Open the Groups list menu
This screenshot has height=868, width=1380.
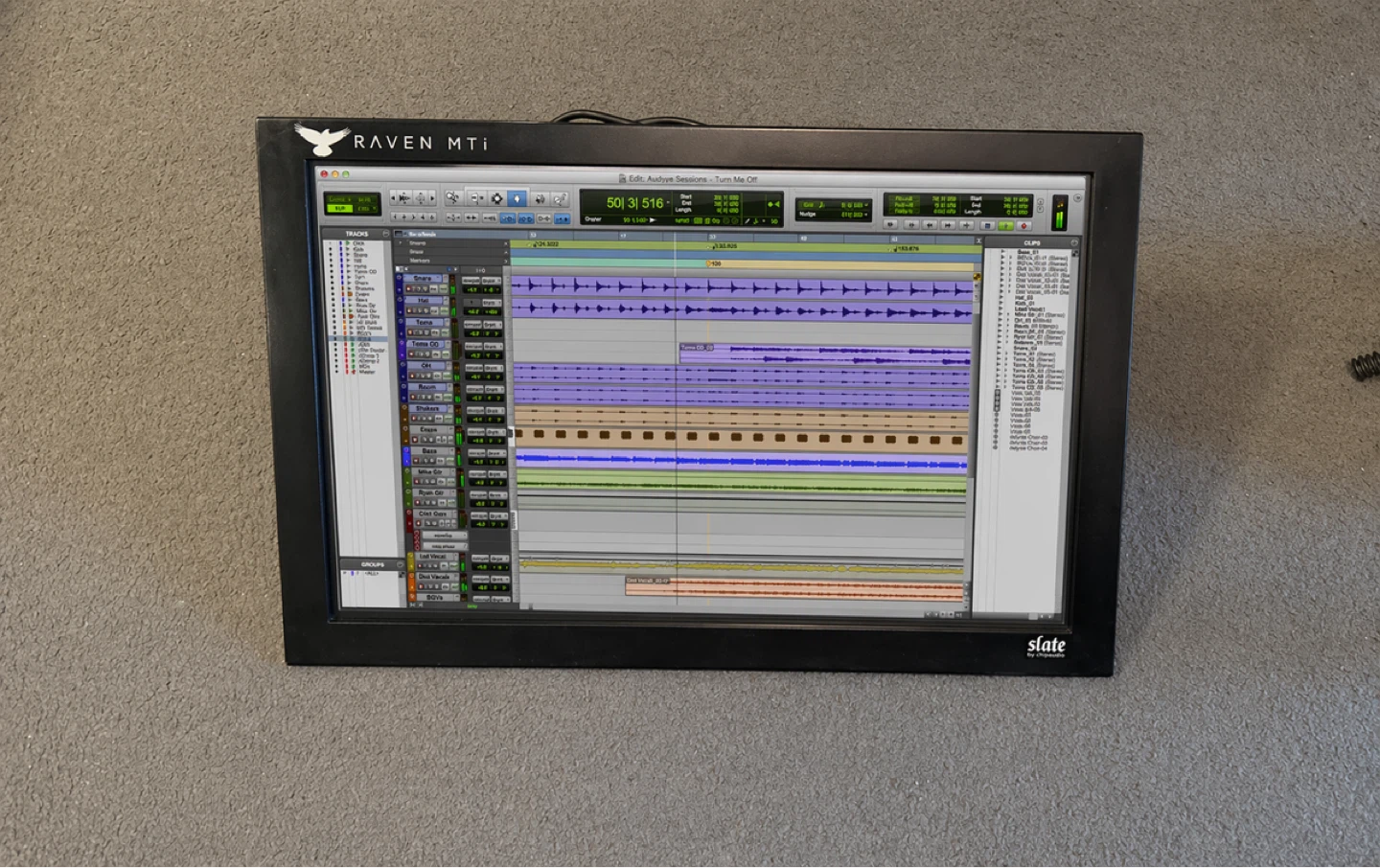pyautogui.click(x=401, y=564)
